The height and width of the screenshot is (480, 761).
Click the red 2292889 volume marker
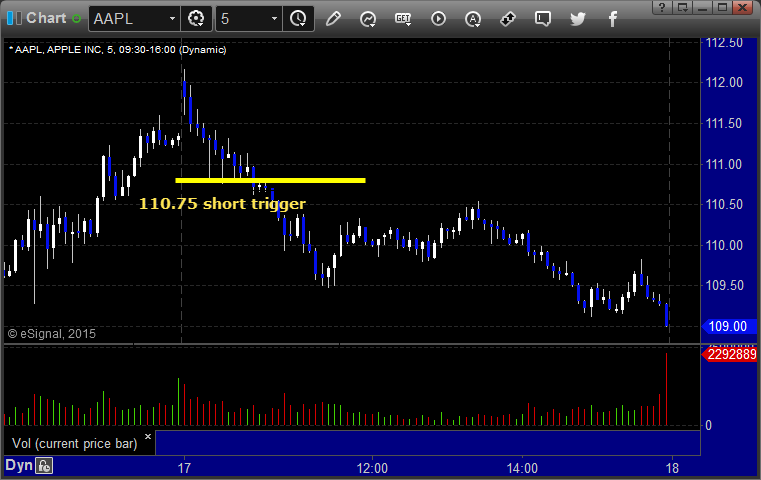tap(729, 354)
